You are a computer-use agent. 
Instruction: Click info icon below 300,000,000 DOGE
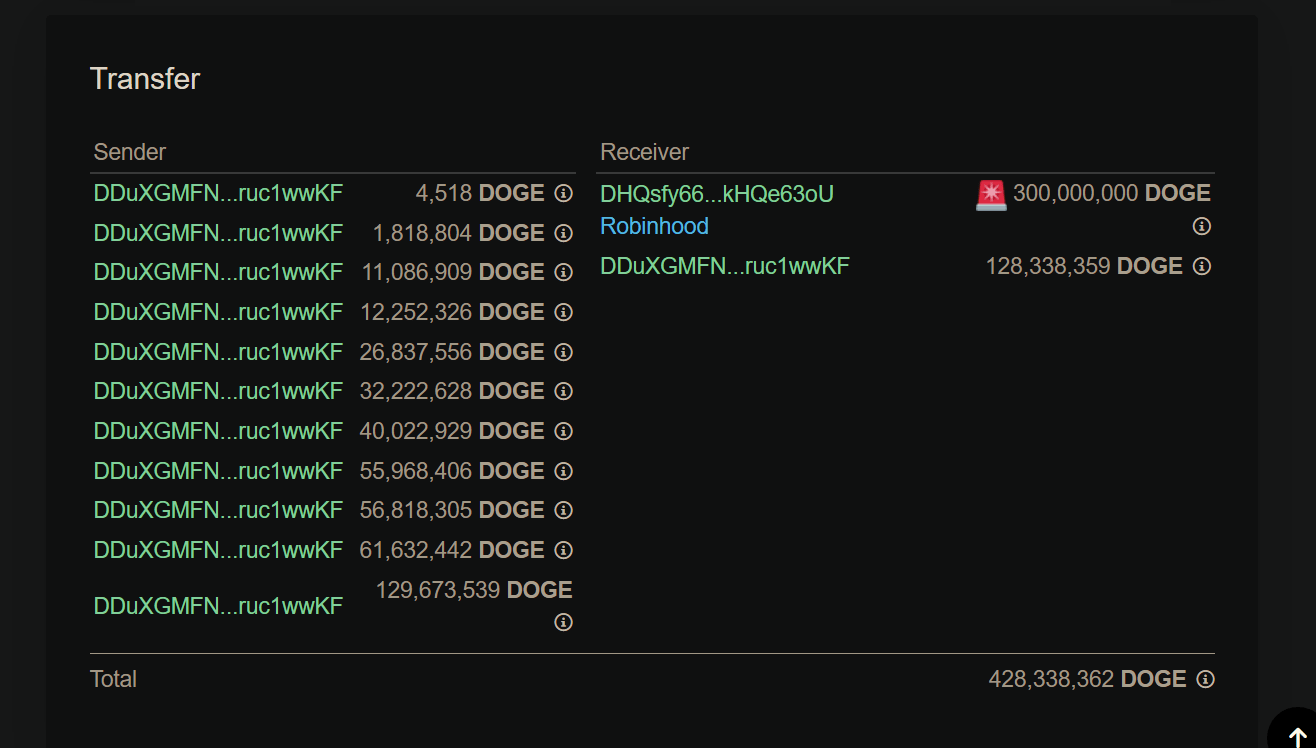1202,226
